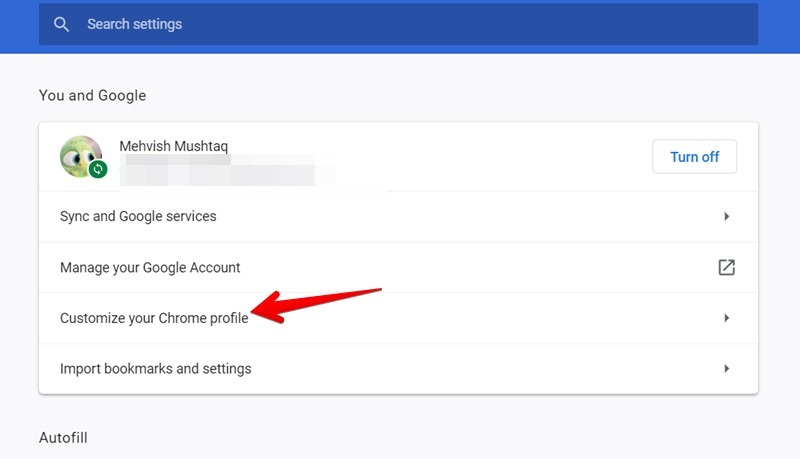Click external link icon for Google Account
The image size is (800, 459).
click(x=727, y=267)
